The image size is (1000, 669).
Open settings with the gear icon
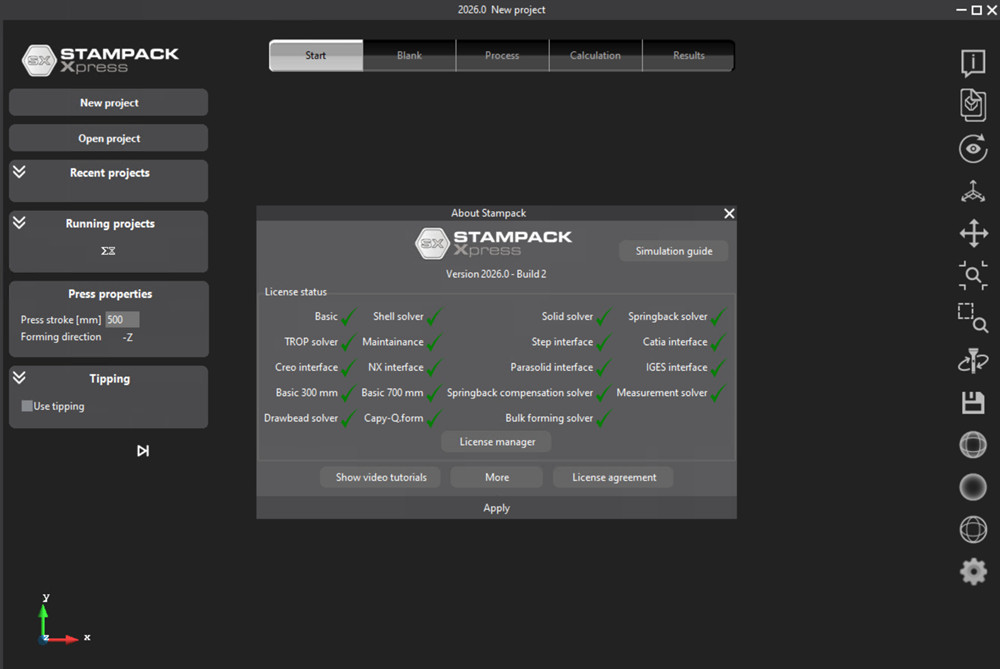coord(973,571)
